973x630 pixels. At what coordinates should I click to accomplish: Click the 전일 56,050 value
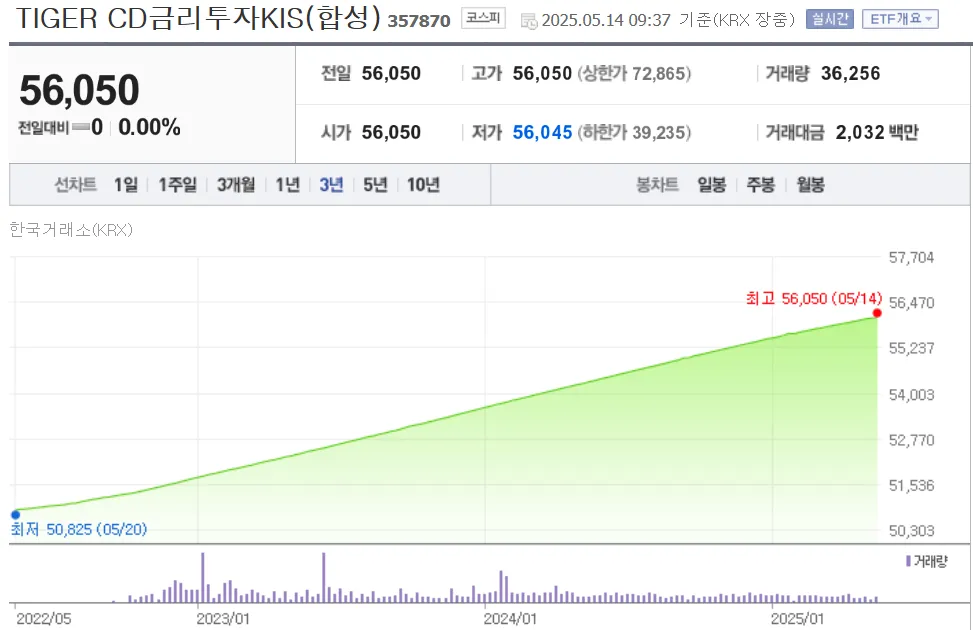pyautogui.click(x=391, y=73)
